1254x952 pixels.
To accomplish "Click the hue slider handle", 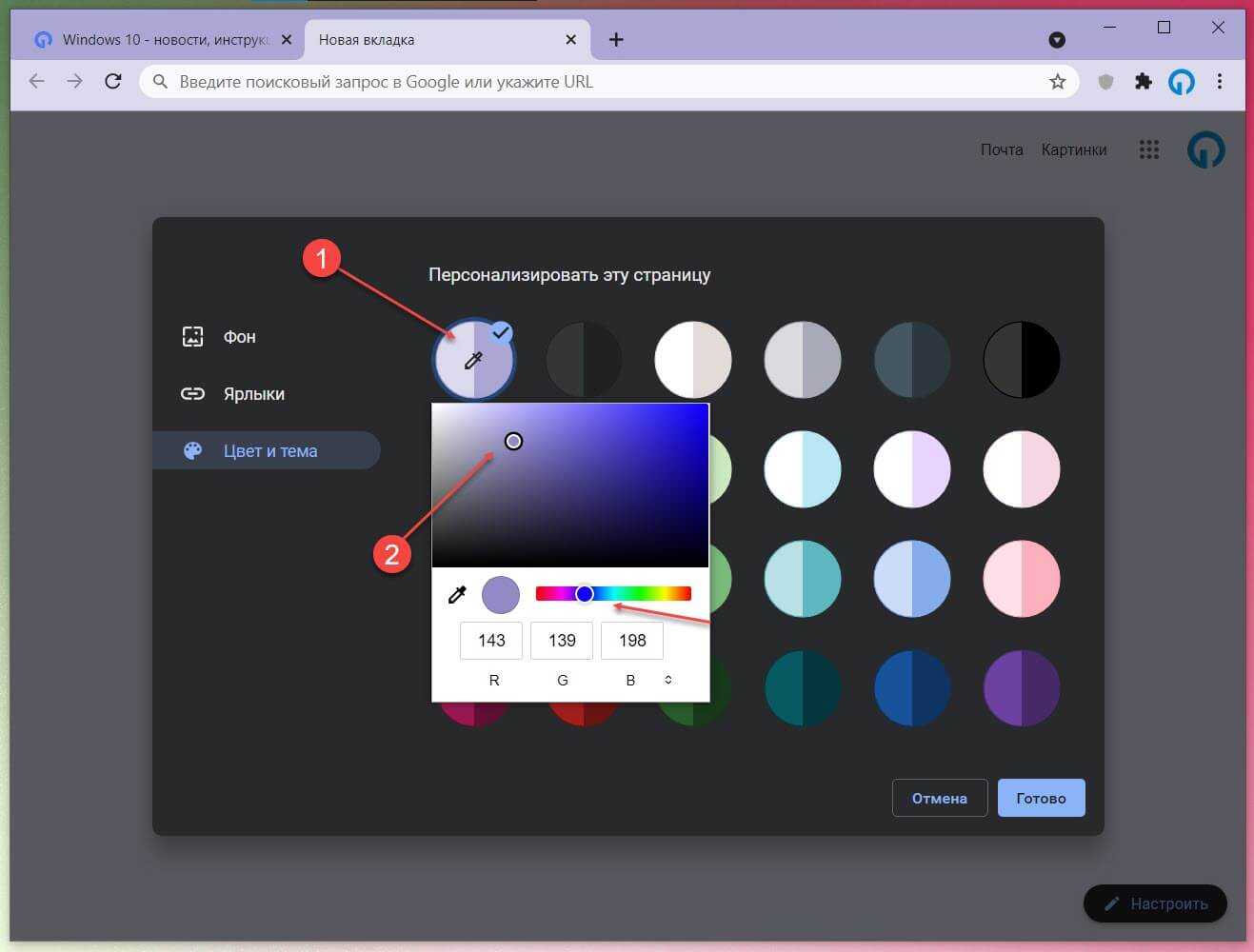I will point(585,594).
